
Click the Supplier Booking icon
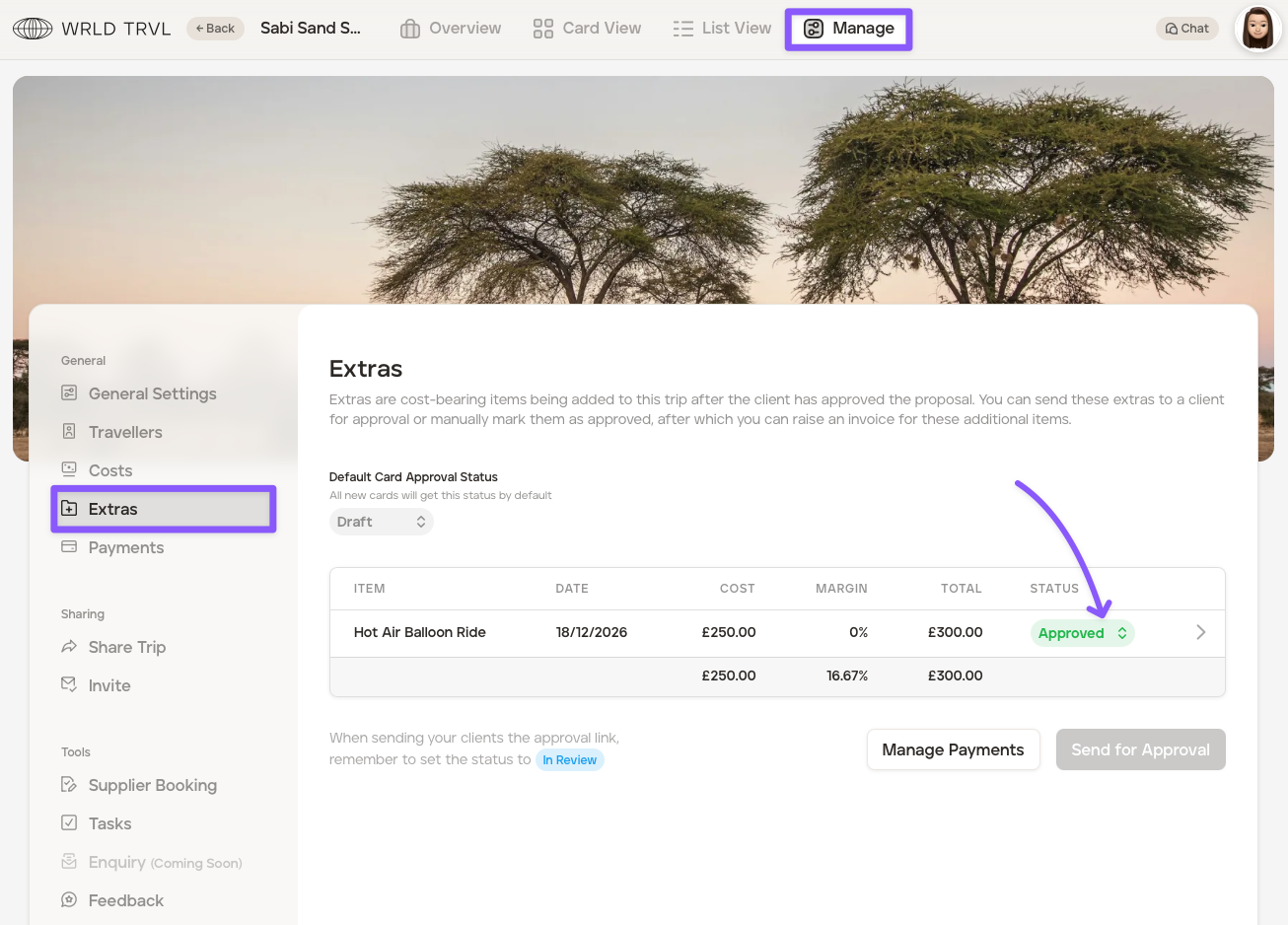click(x=69, y=785)
